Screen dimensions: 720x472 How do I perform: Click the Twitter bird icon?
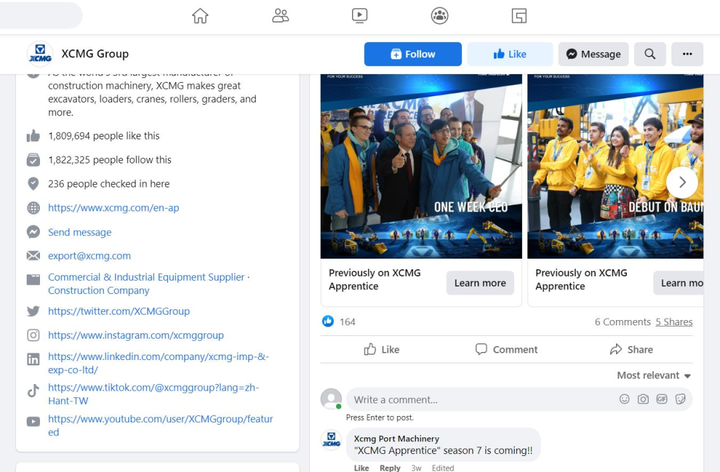click(33, 311)
